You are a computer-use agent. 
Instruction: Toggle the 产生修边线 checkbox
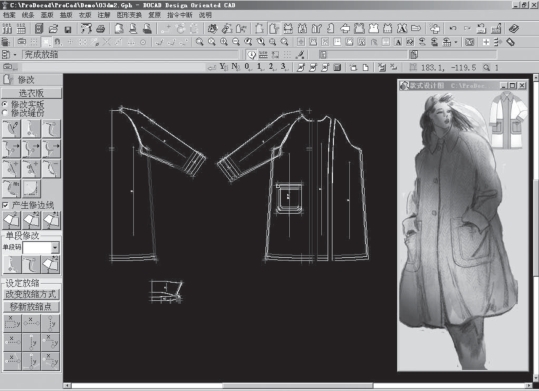point(5,205)
